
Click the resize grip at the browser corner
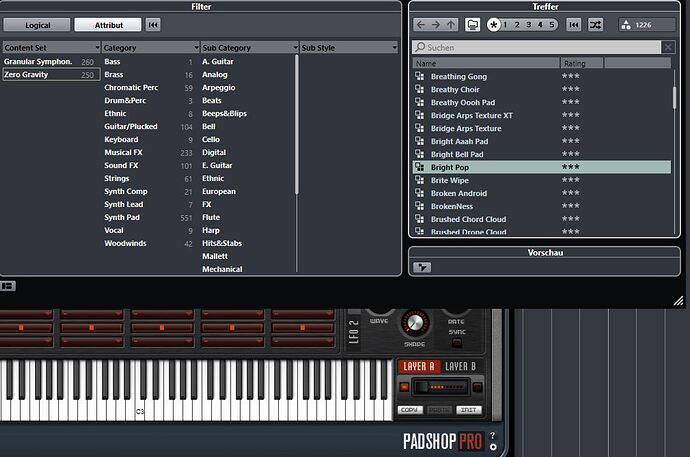(x=678, y=300)
